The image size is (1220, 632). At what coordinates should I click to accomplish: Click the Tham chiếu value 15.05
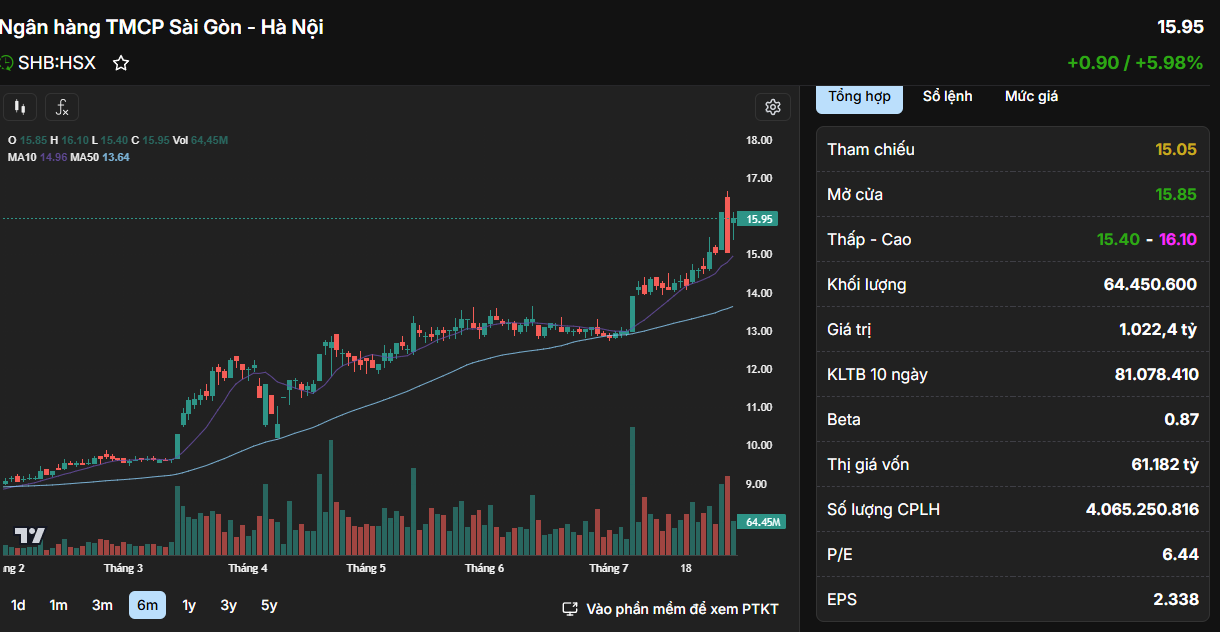pos(1176,150)
